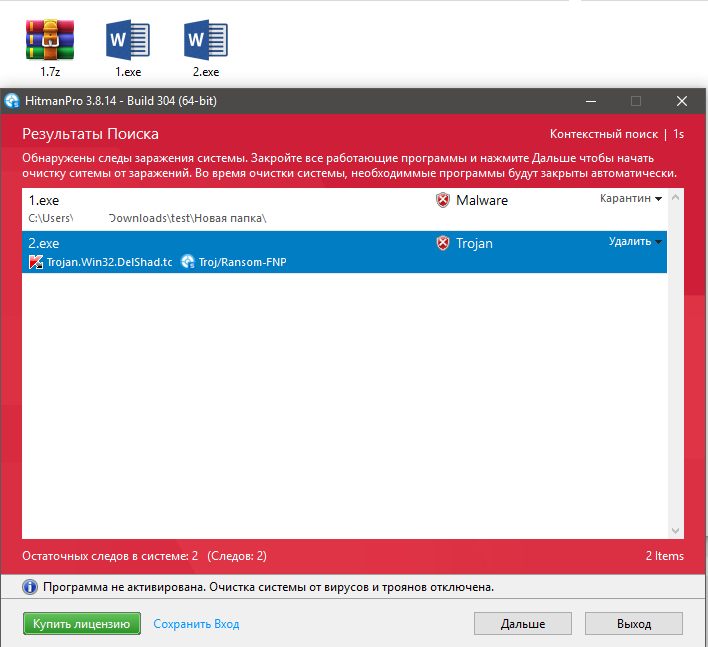Screen dimensions: 708x647
Task: Open the Карантин action dropdown for 1.exe
Action: pyautogui.click(x=631, y=198)
